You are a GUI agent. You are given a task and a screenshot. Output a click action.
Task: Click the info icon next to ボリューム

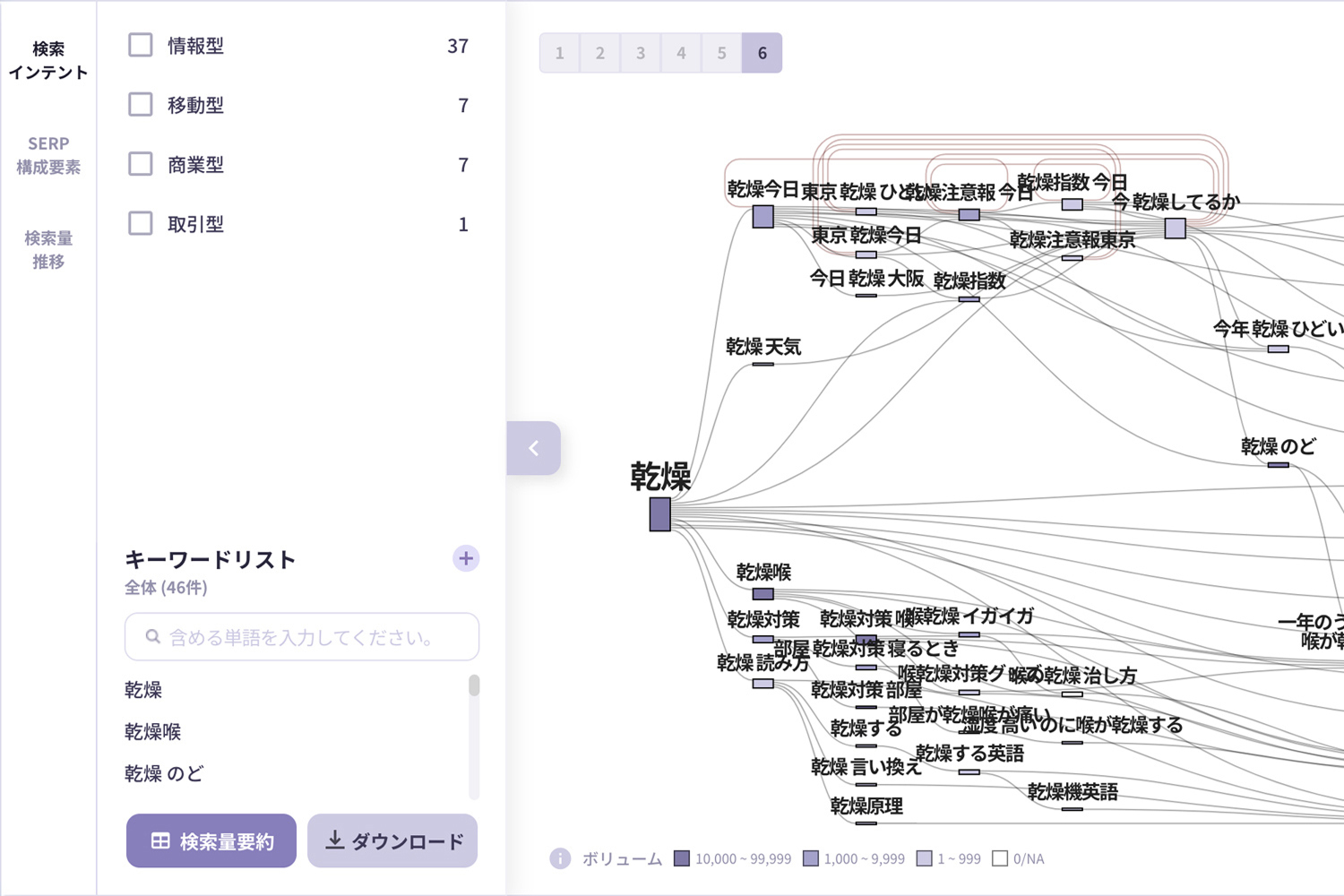(560, 858)
